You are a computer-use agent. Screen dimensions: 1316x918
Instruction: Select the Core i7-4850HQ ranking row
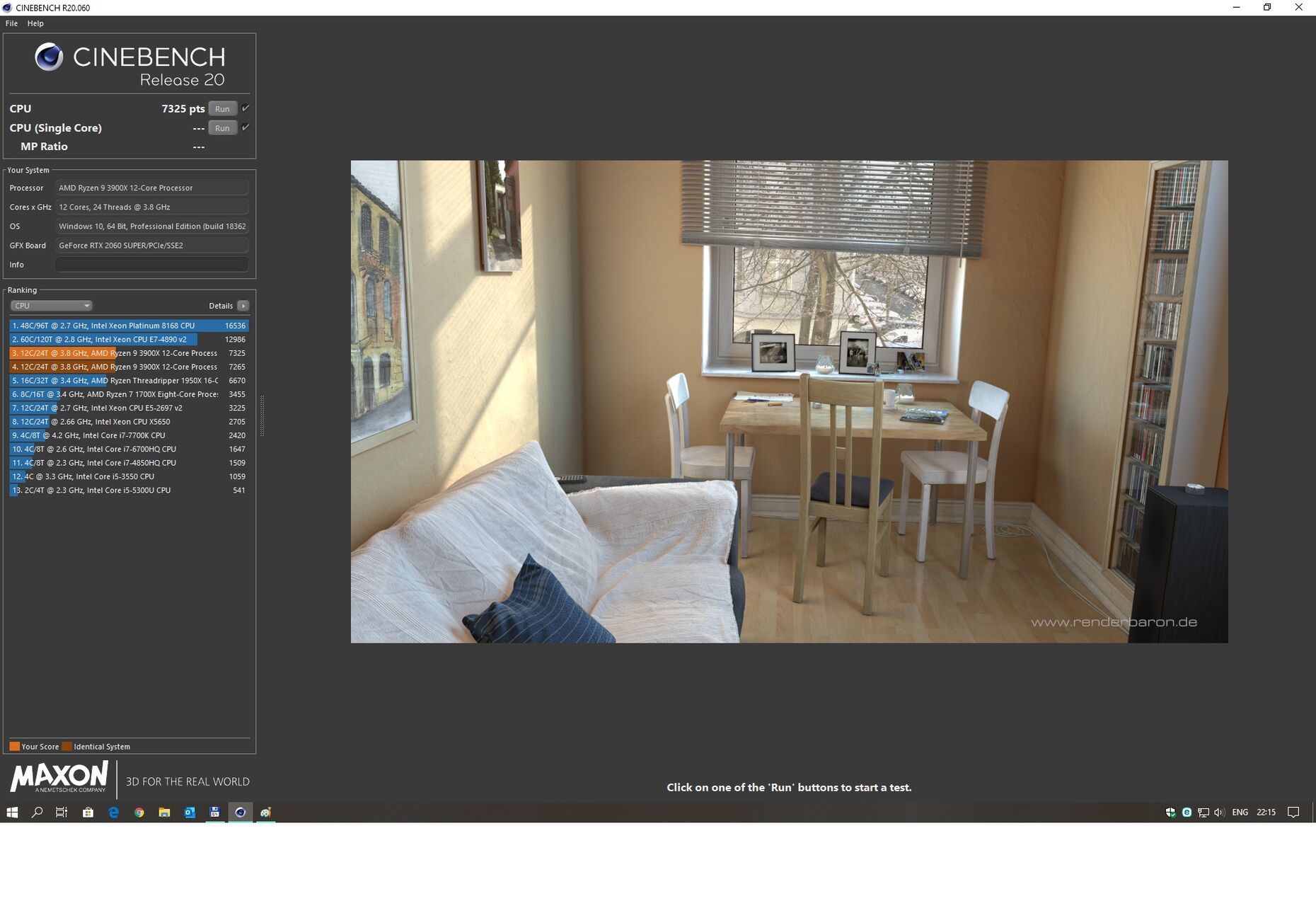click(129, 463)
